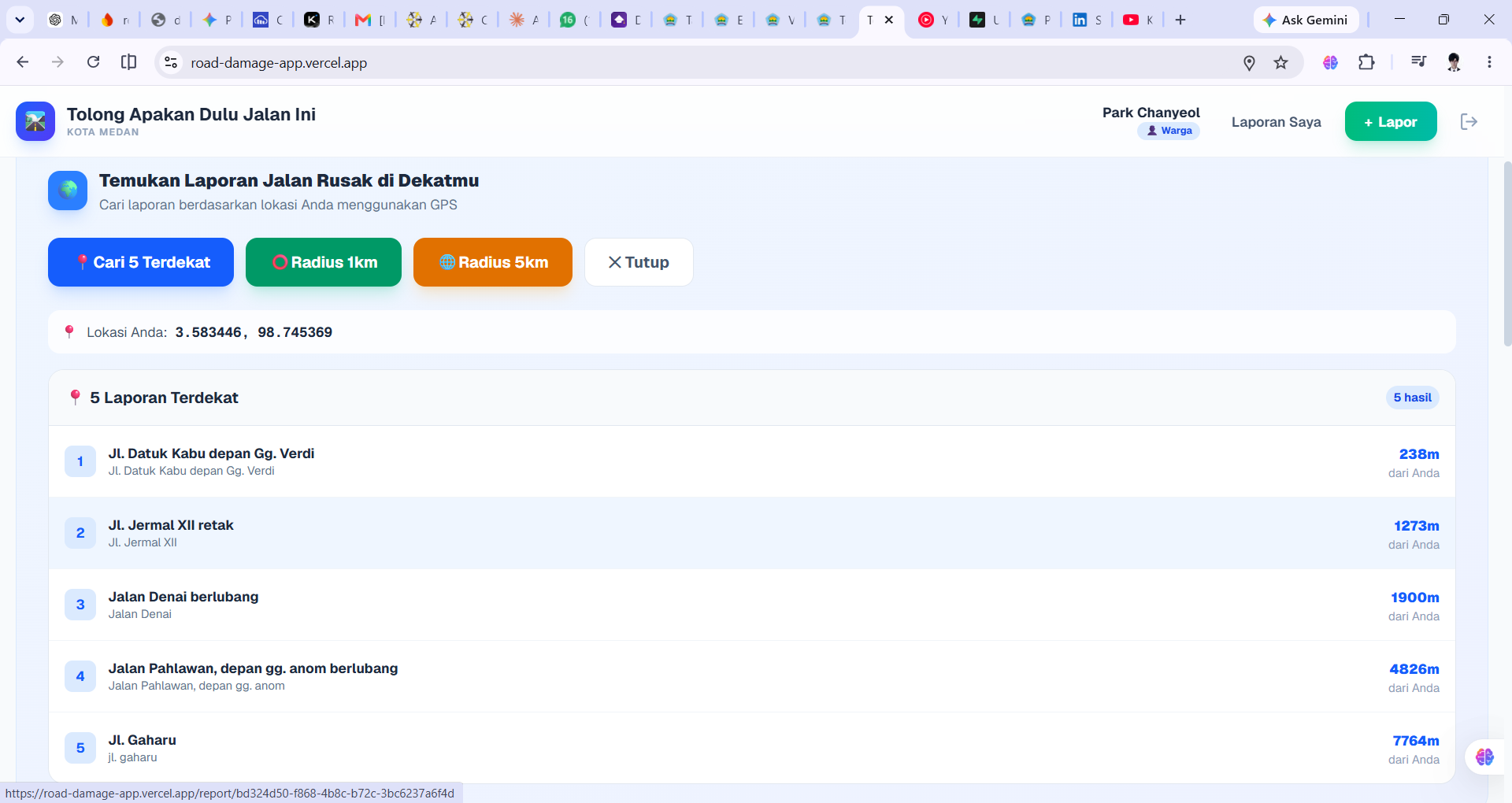Screen dimensions: 1512x803
Task: Click the browser forward arrow
Action: (57, 62)
